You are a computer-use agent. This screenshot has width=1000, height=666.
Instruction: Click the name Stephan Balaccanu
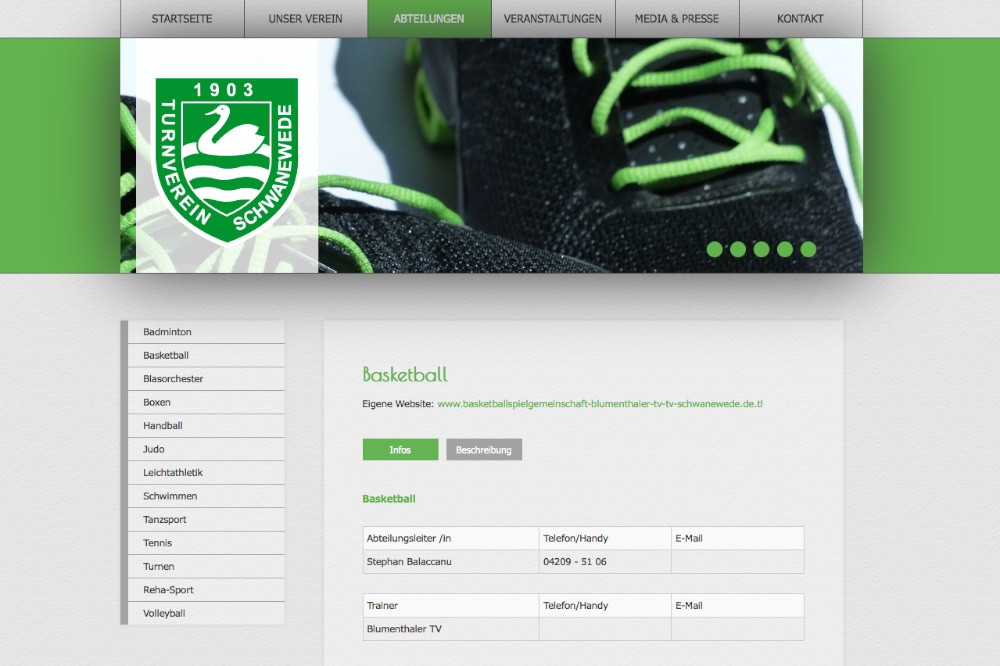coord(409,562)
